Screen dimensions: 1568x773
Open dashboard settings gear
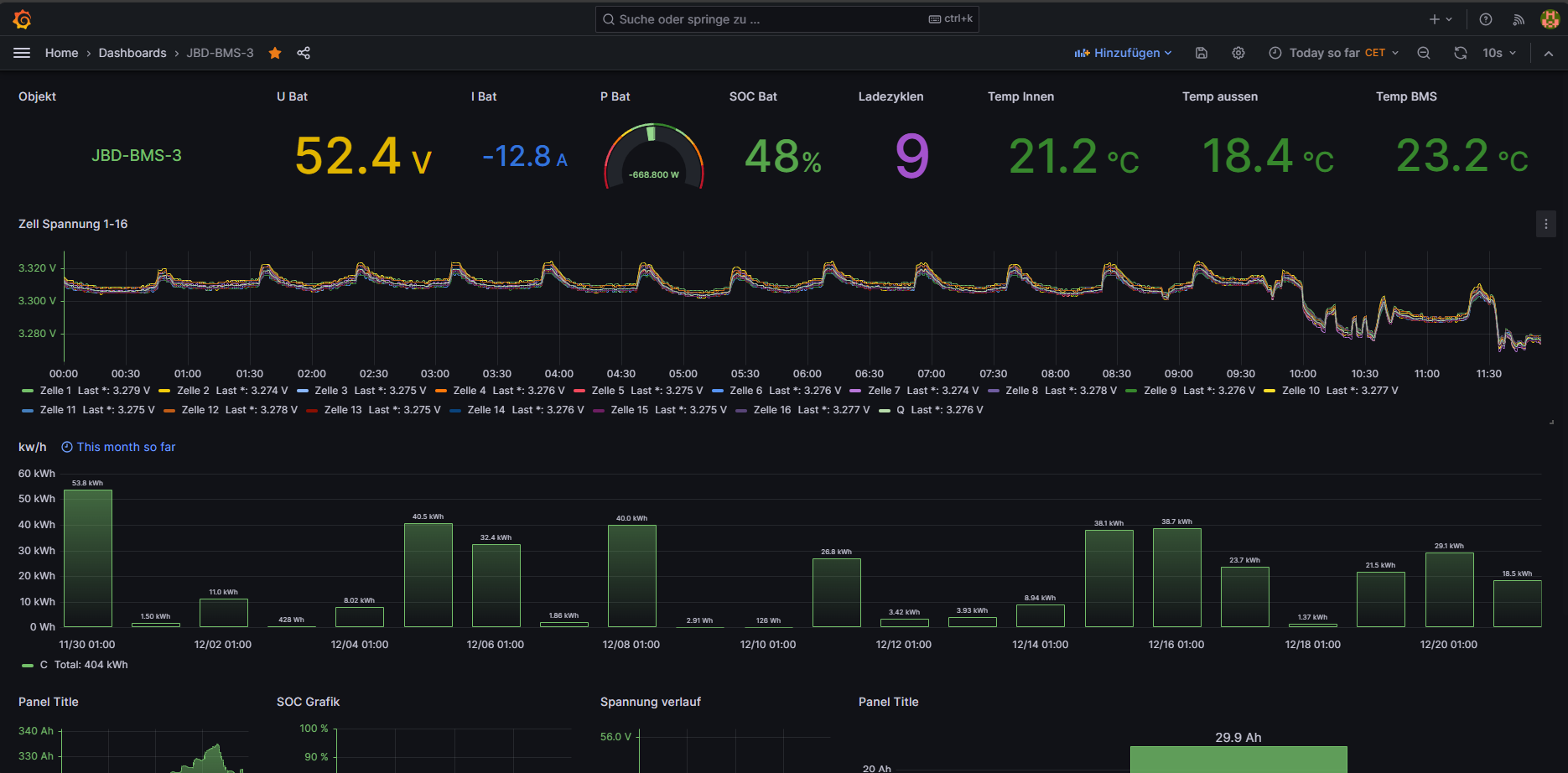point(1238,53)
